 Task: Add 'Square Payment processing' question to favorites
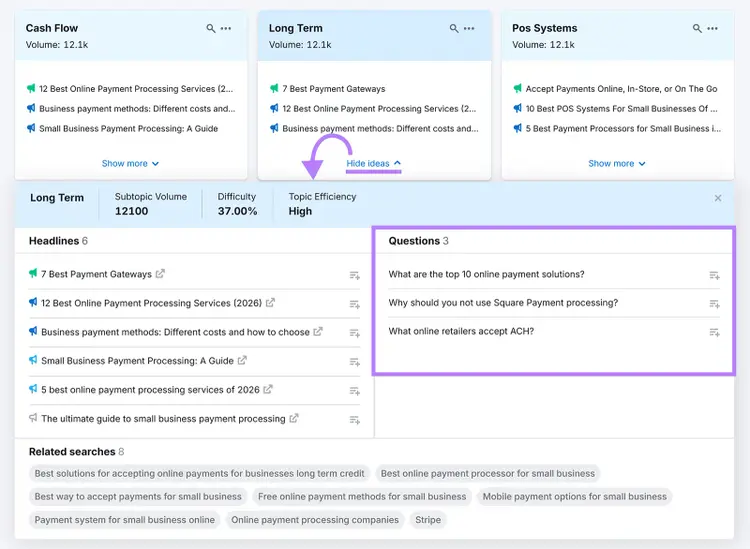point(715,304)
